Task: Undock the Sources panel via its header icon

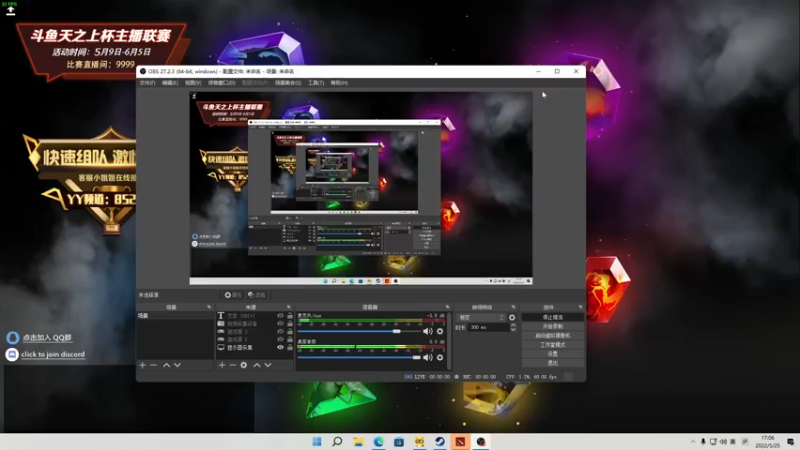Action: [288, 307]
